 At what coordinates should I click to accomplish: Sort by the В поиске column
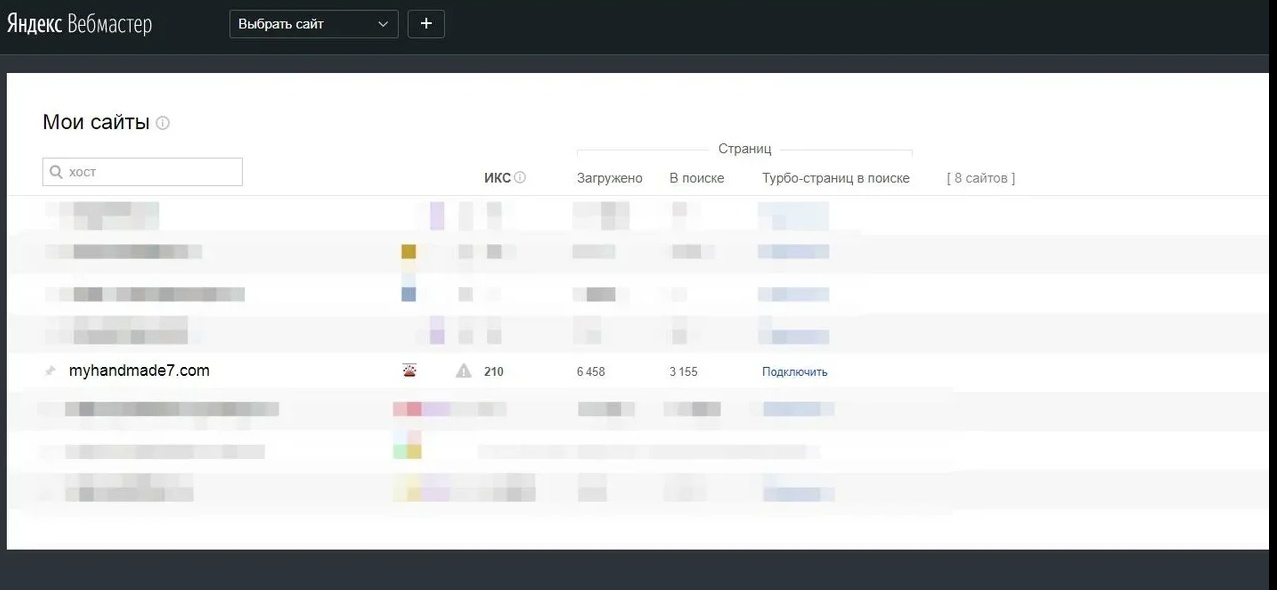tap(696, 178)
